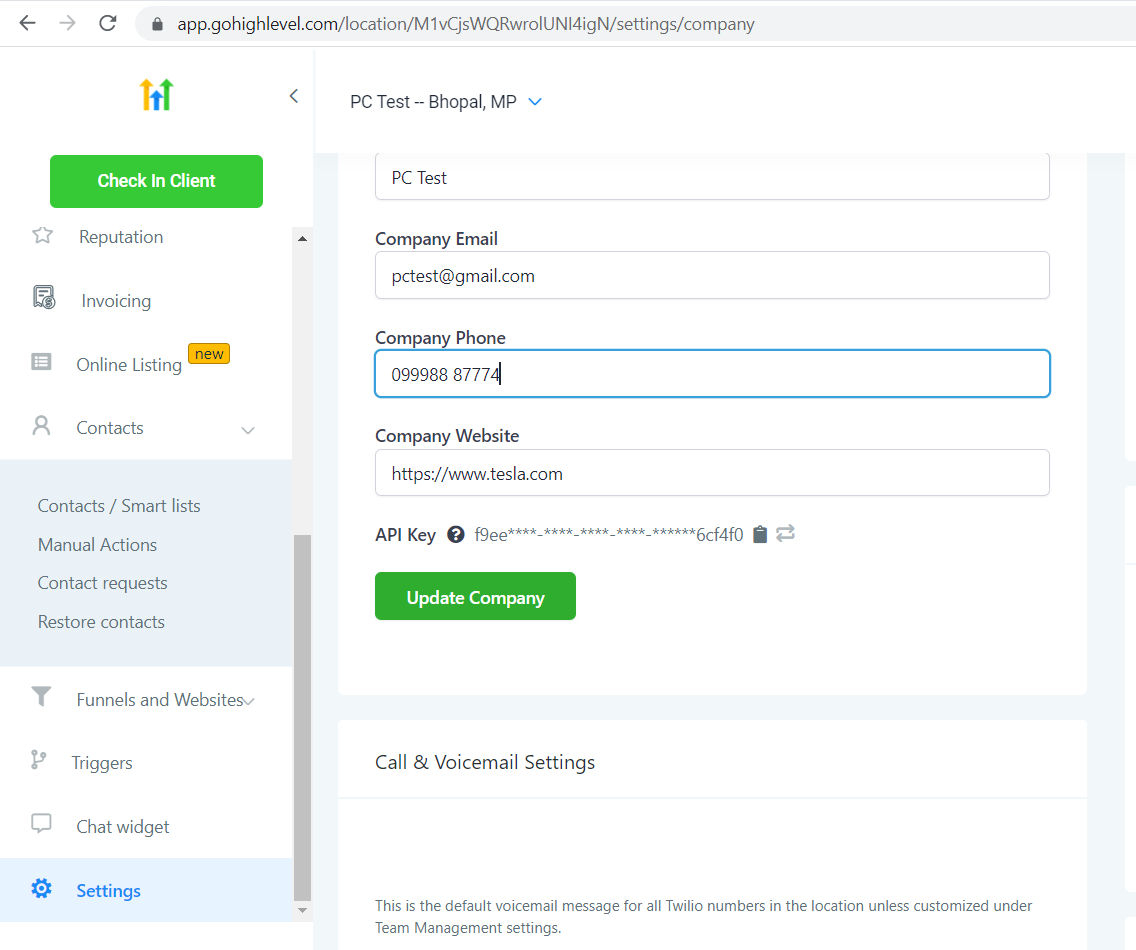Expand the Contacts submenu chevron

click(x=248, y=430)
